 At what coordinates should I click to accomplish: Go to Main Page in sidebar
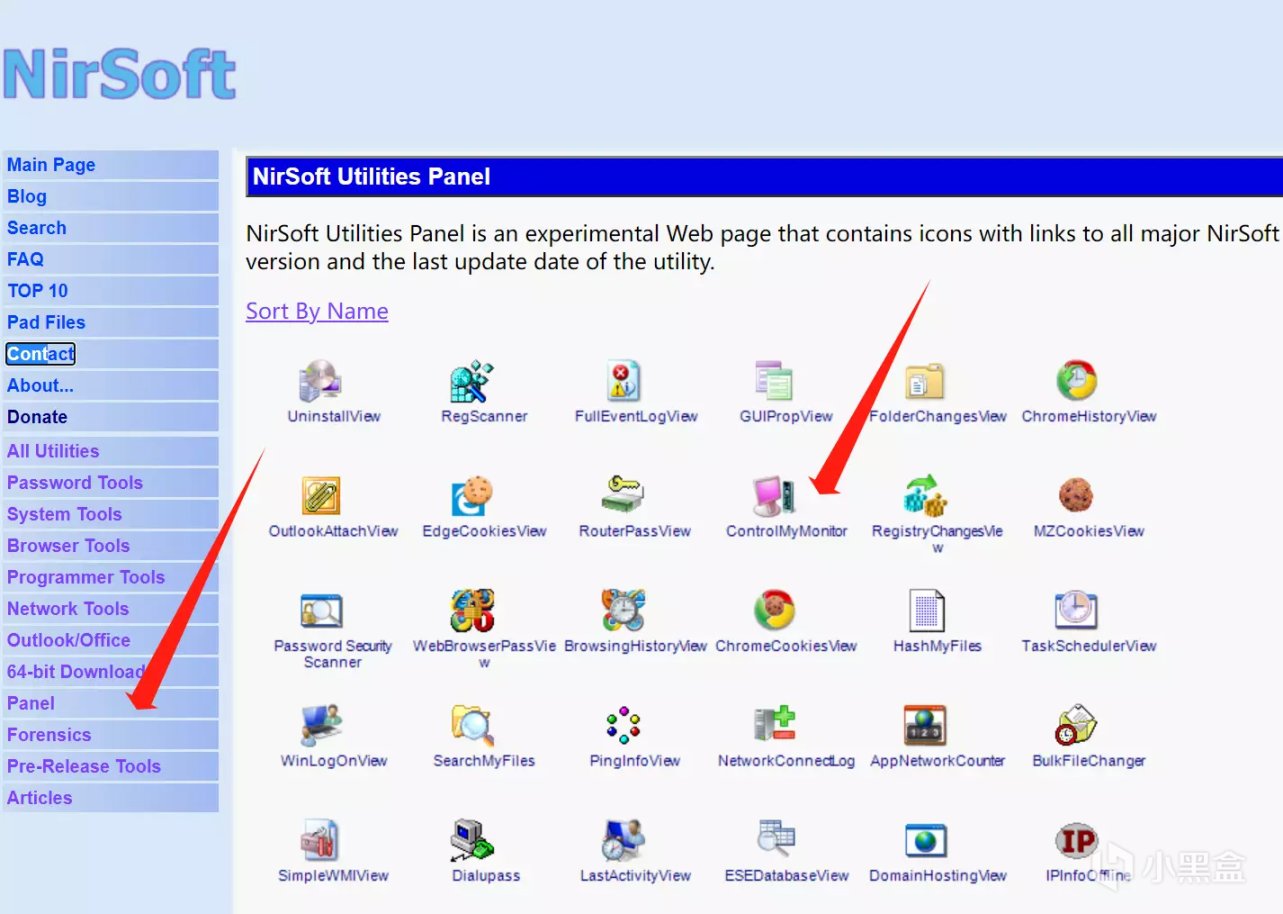[110, 165]
